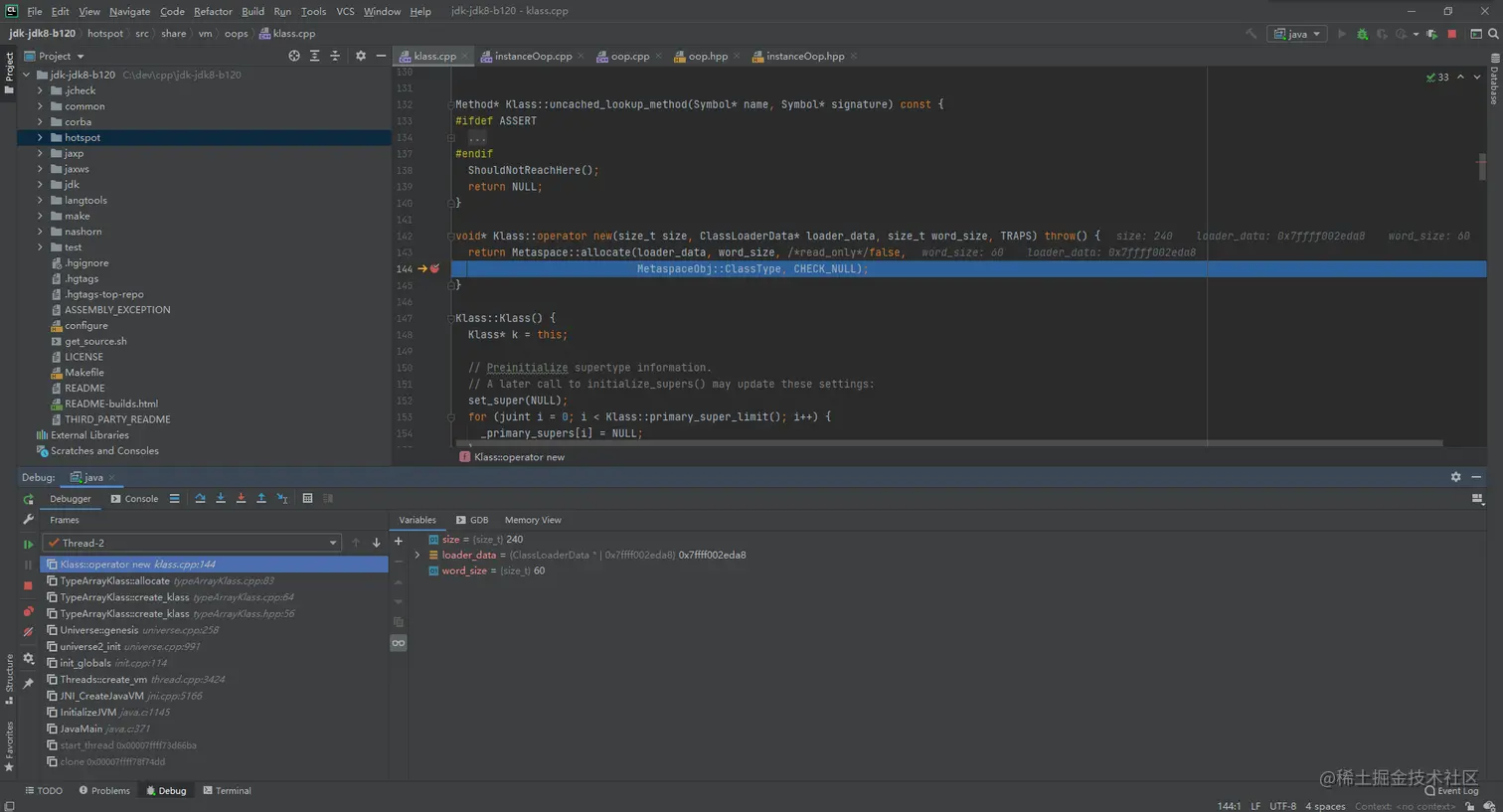Screen dimensions: 1503x812
Task: Expand the jdk folder in tree
Action: [x=41, y=185]
